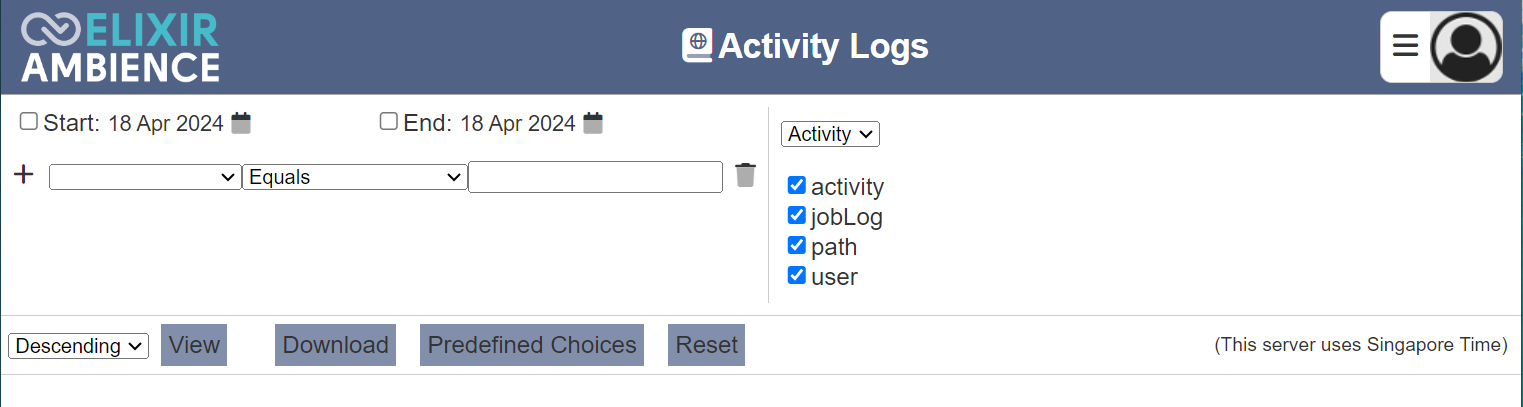The width and height of the screenshot is (1523, 407).
Task: Delete the filter row with trash icon
Action: point(745,175)
